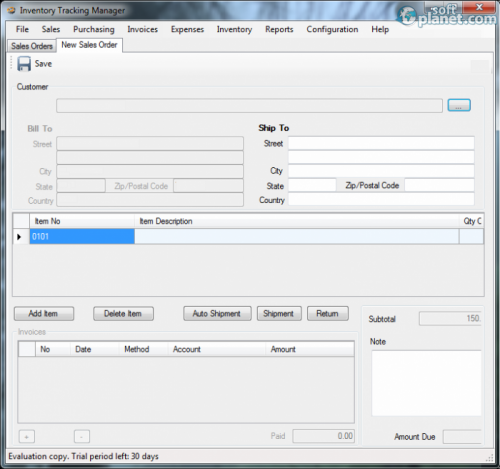The image size is (500, 469).
Task: Click the invoices Amount column header
Action: [x=310, y=349]
